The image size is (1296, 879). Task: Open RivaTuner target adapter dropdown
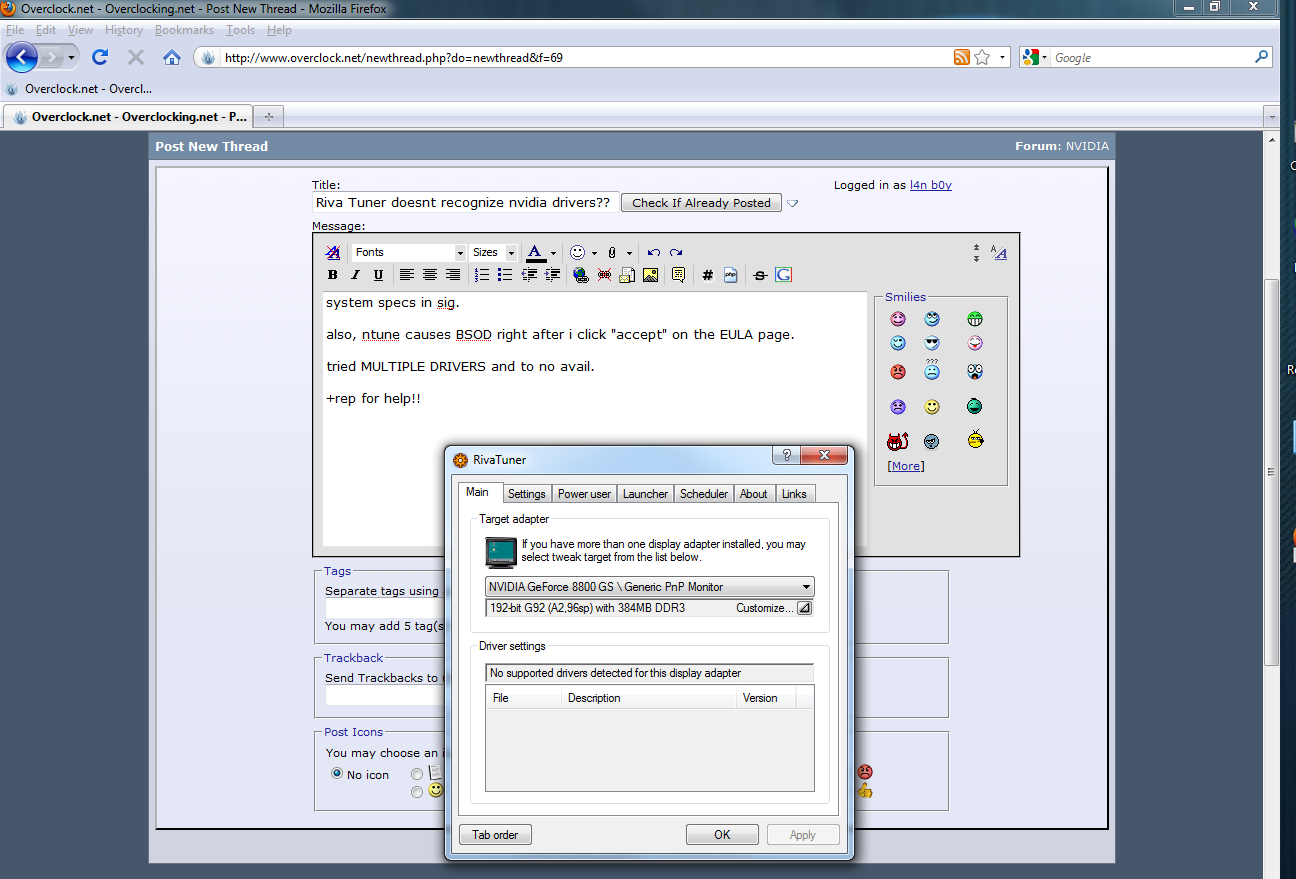[650, 587]
